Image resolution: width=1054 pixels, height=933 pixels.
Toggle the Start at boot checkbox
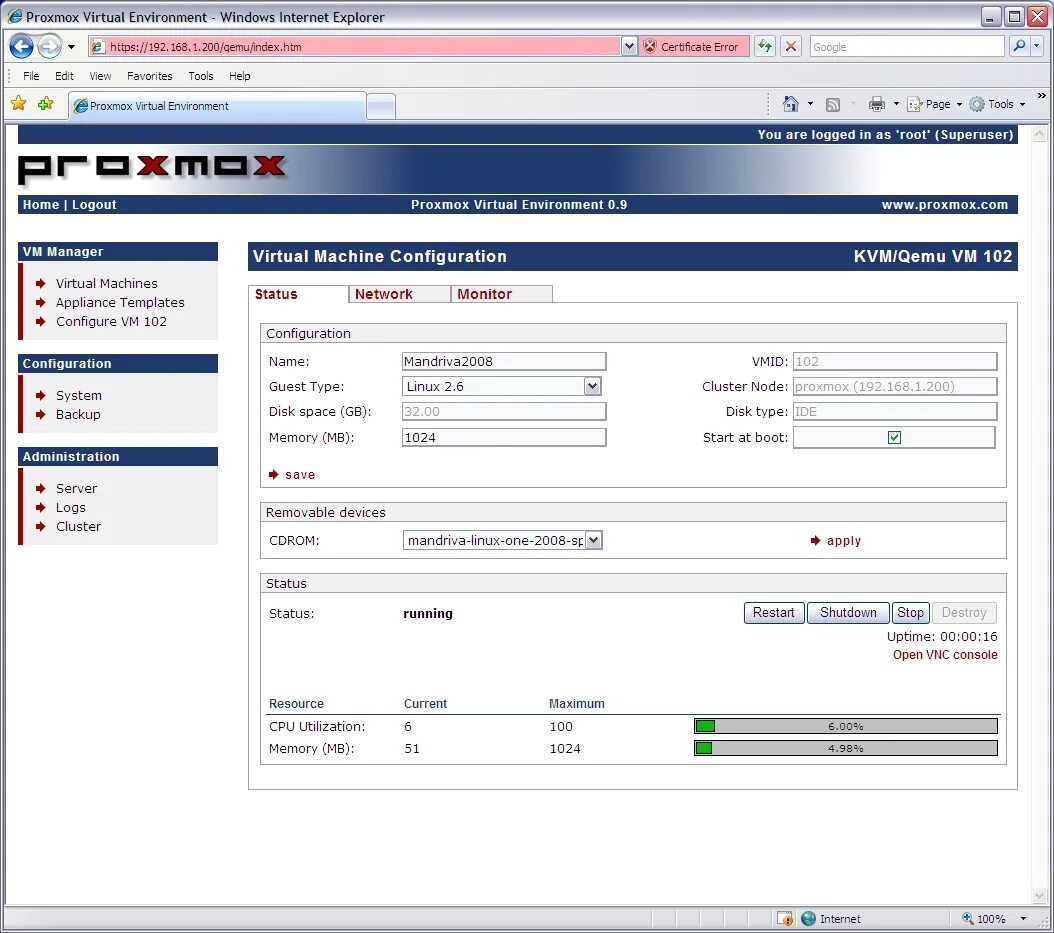tap(894, 438)
